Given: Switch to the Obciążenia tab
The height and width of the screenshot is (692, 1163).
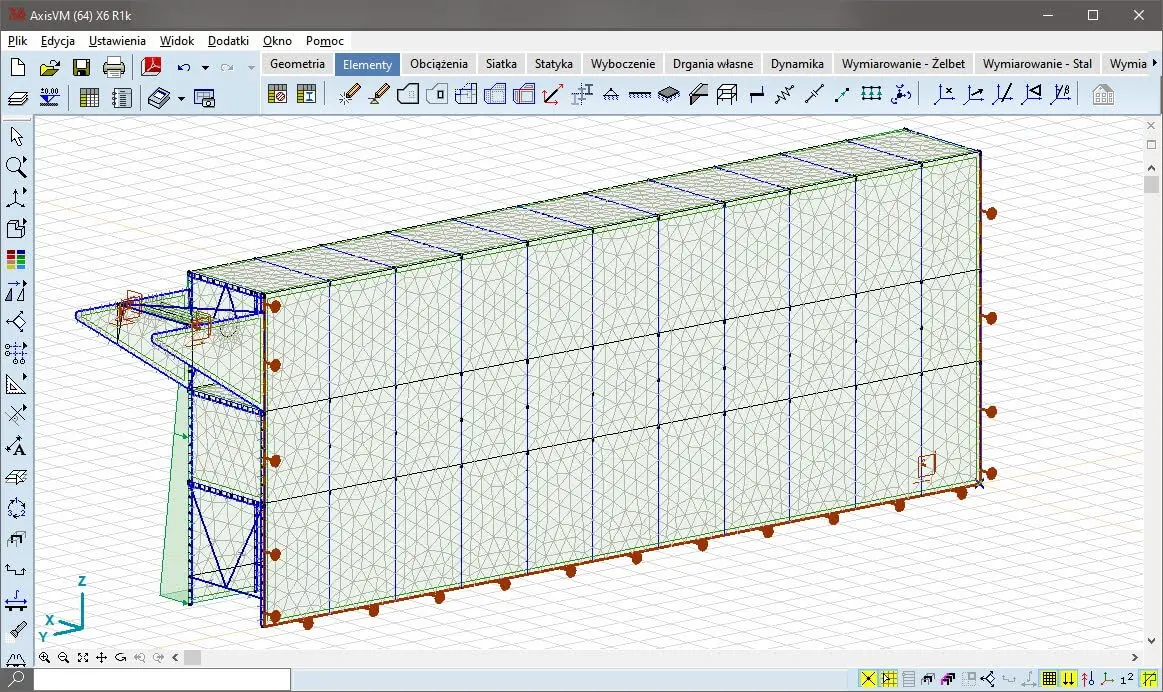Looking at the screenshot, I should coord(438,64).
